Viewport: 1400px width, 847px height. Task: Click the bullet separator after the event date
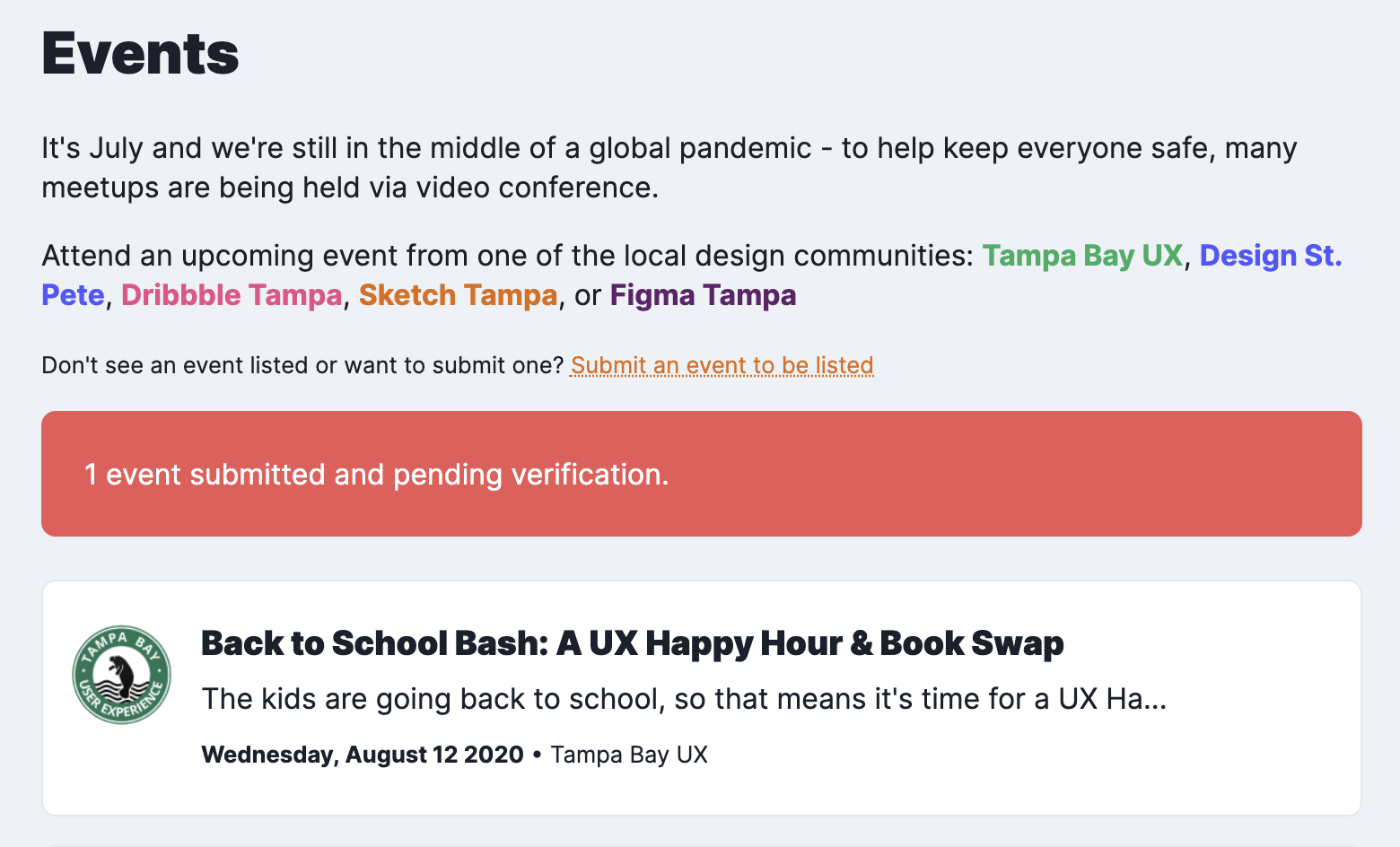[537, 755]
